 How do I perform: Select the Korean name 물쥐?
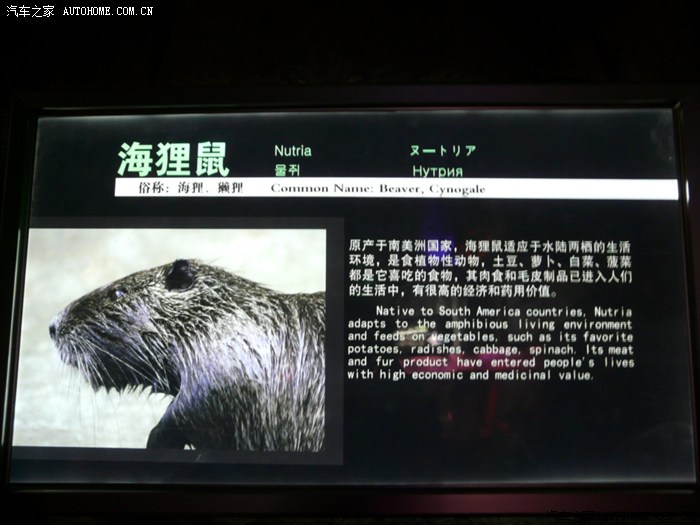[x=287, y=170]
